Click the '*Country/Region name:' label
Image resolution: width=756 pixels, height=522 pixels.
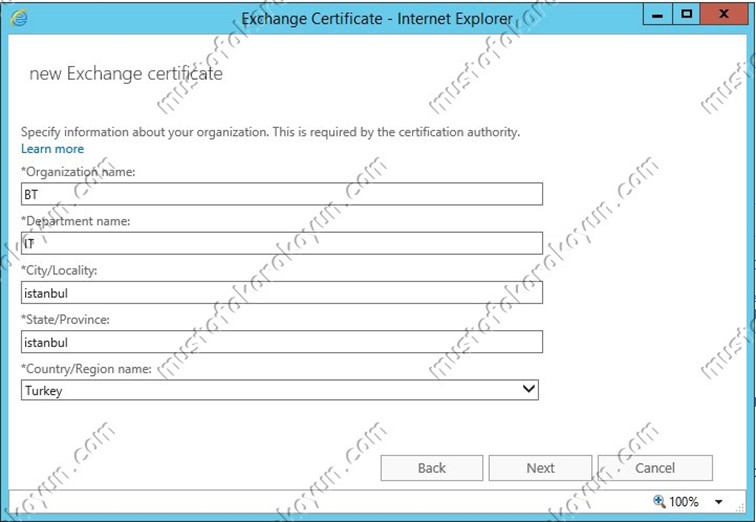point(86,369)
